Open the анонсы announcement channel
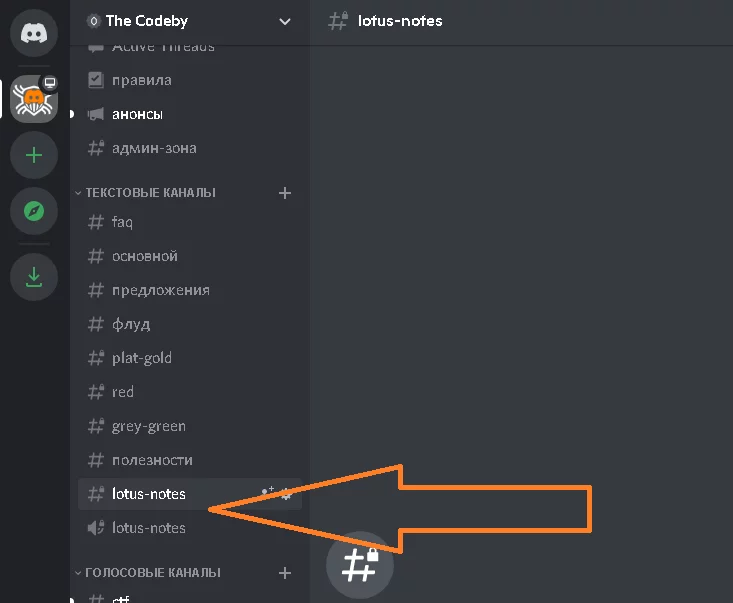733x603 pixels. point(137,114)
